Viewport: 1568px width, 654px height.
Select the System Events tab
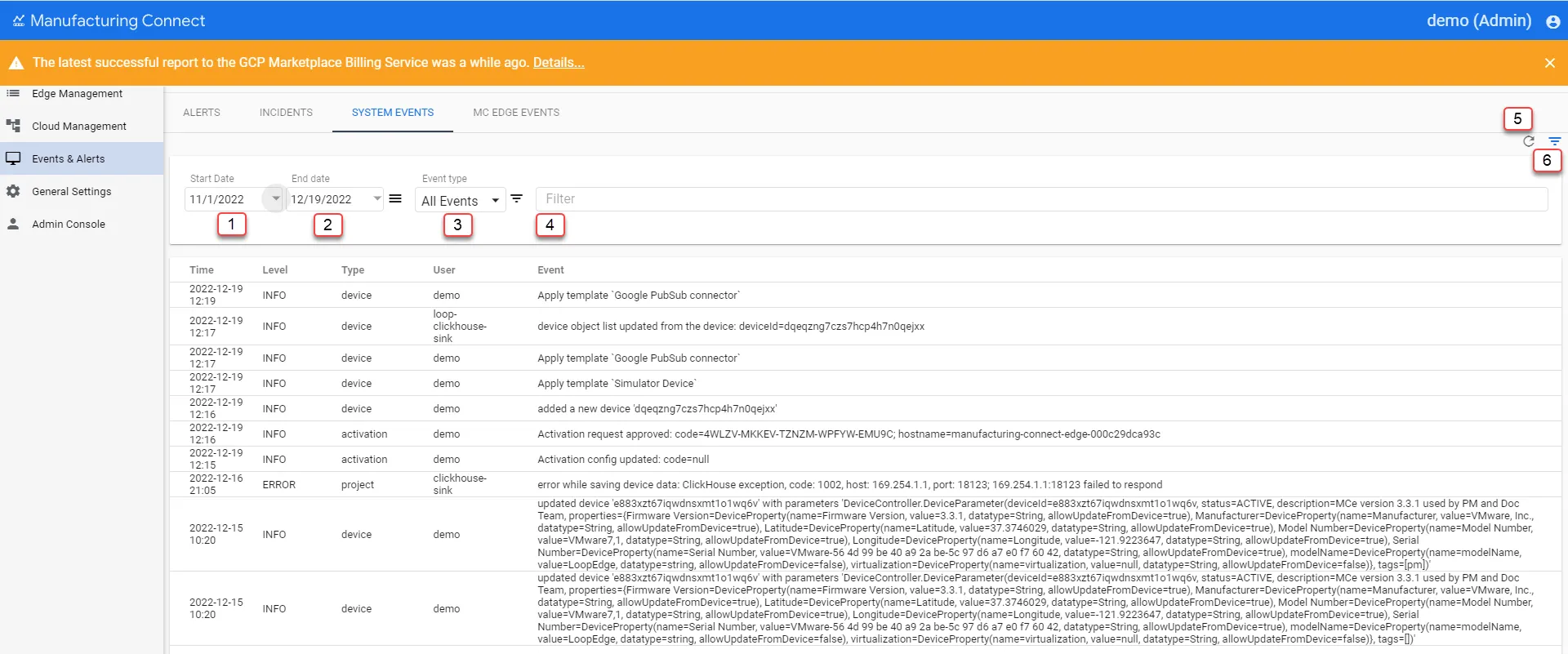pos(393,113)
